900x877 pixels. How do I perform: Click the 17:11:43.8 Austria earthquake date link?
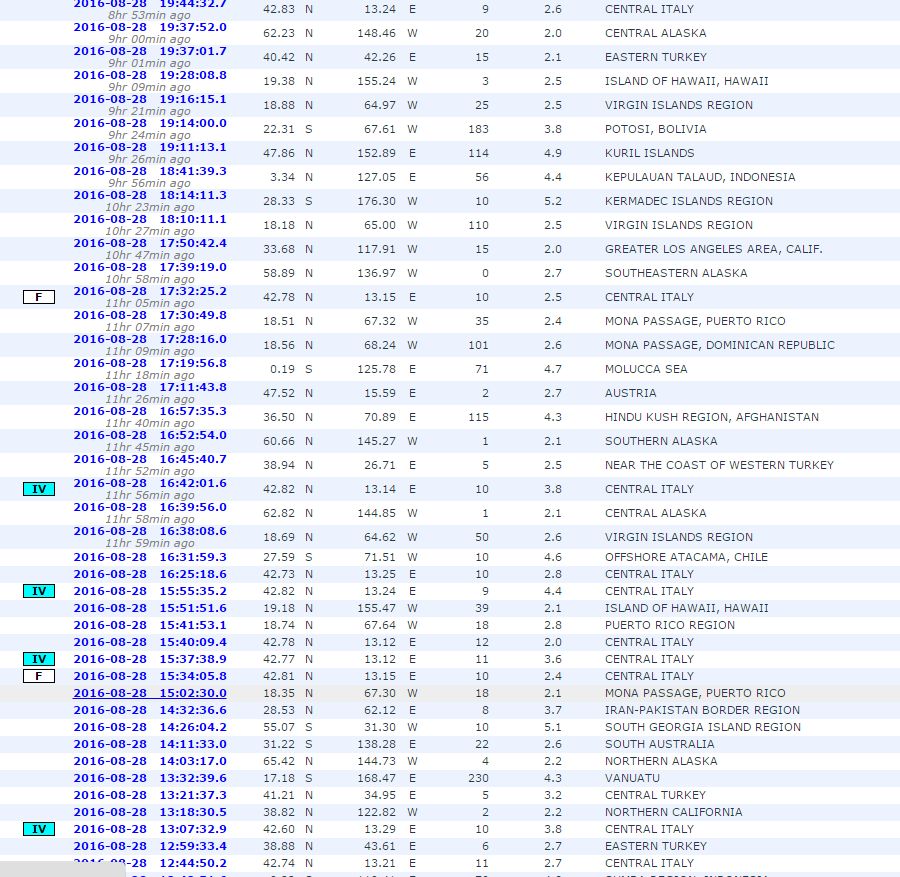pyautogui.click(x=150, y=387)
